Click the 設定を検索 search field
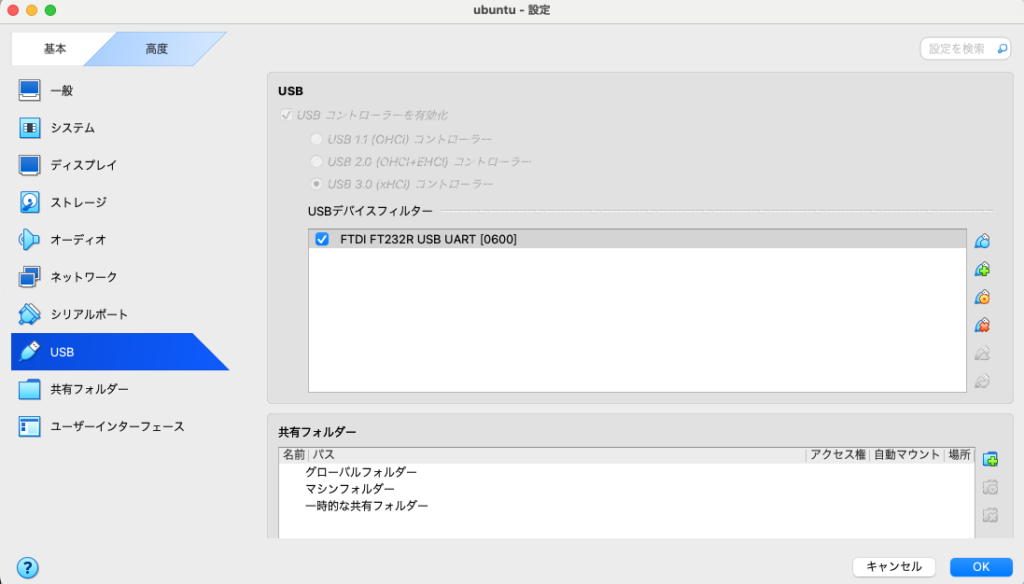Viewport: 1024px width, 584px height. [x=964, y=48]
